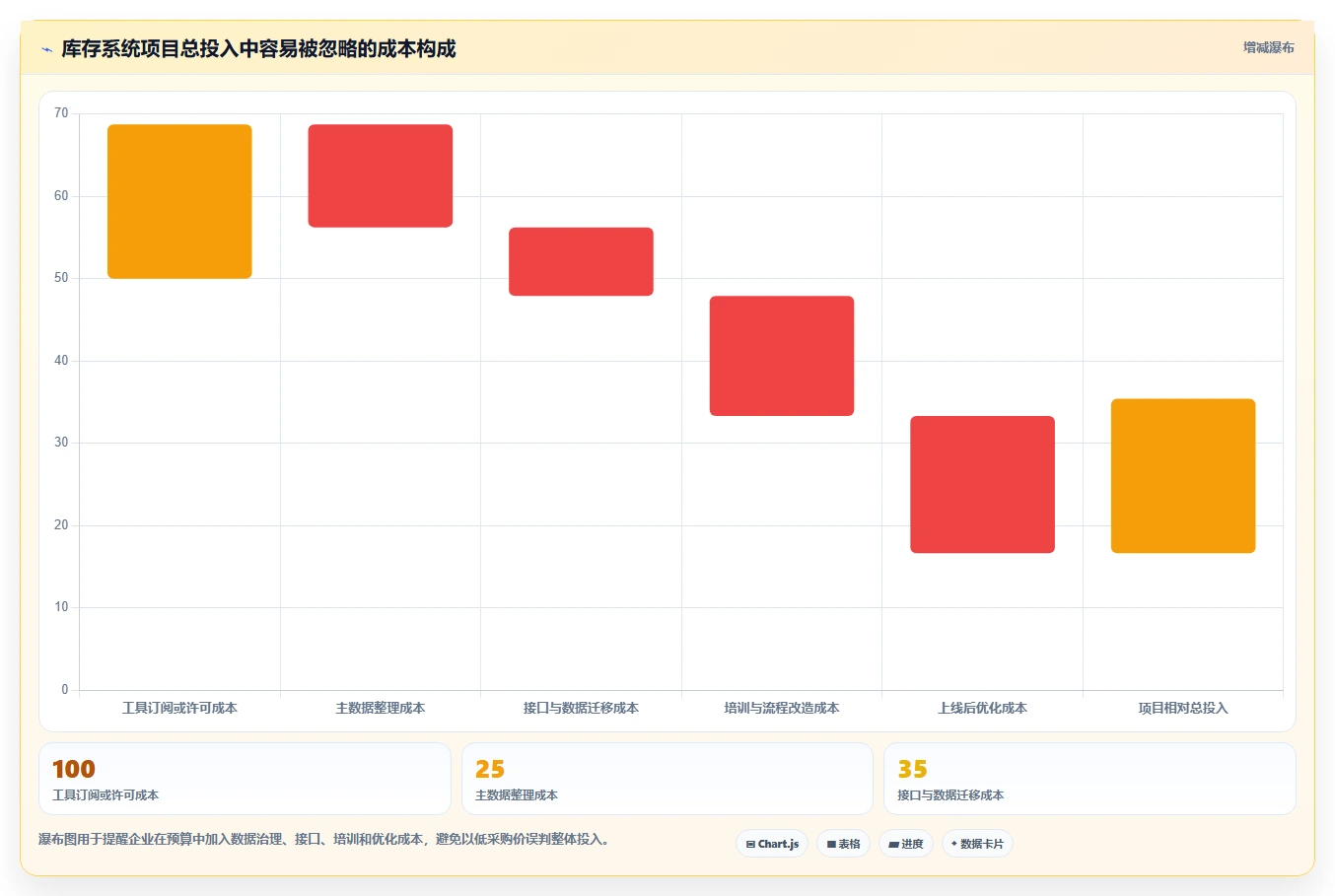Click the Chart.js tag chip

click(772, 844)
